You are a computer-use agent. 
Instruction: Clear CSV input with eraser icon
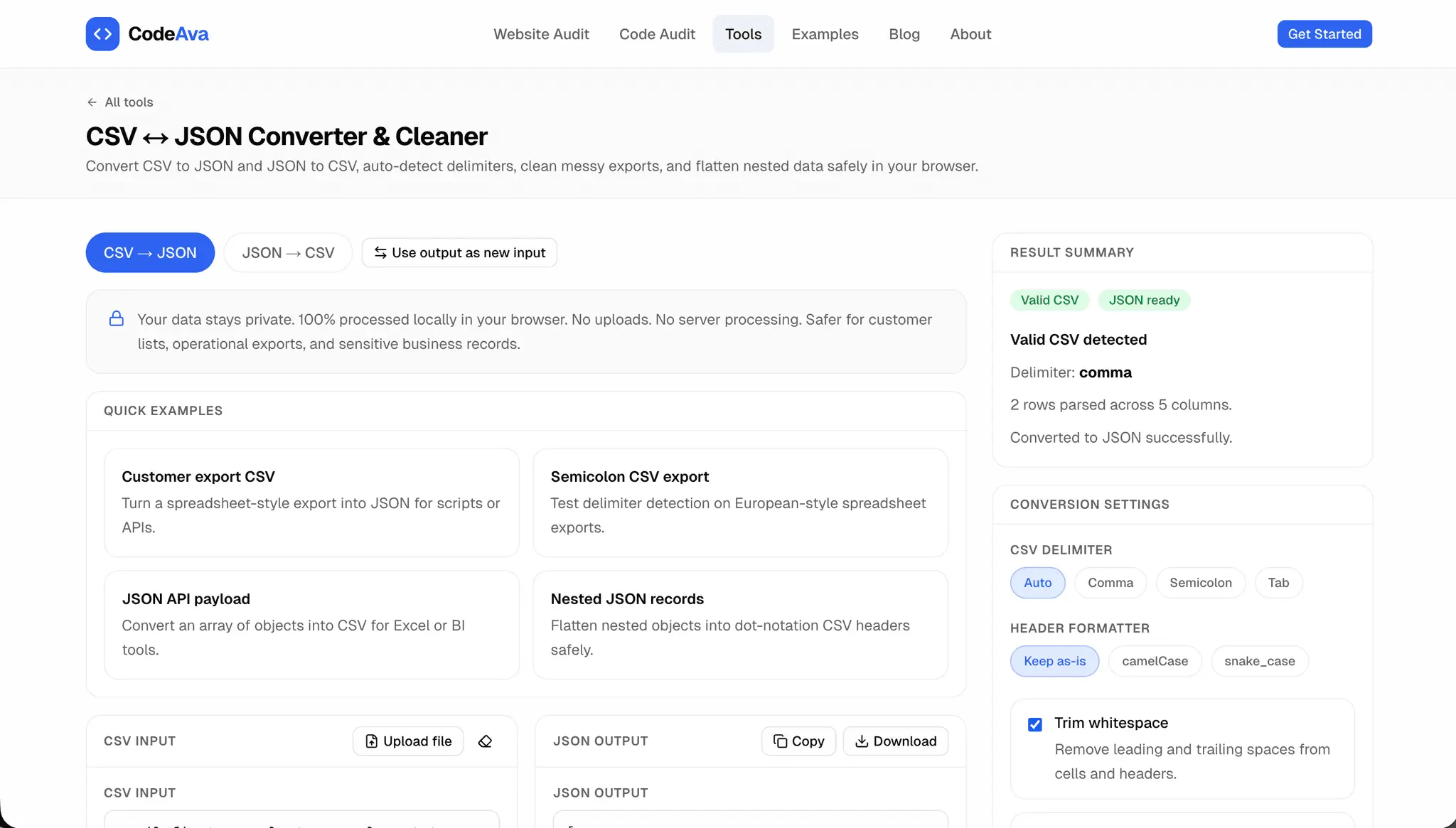485,741
